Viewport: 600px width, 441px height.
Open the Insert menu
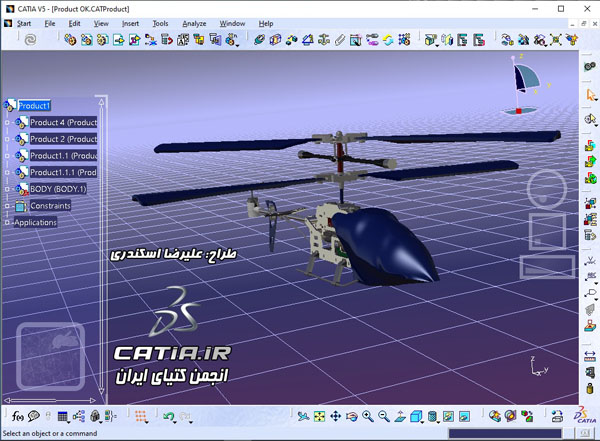(x=130, y=24)
